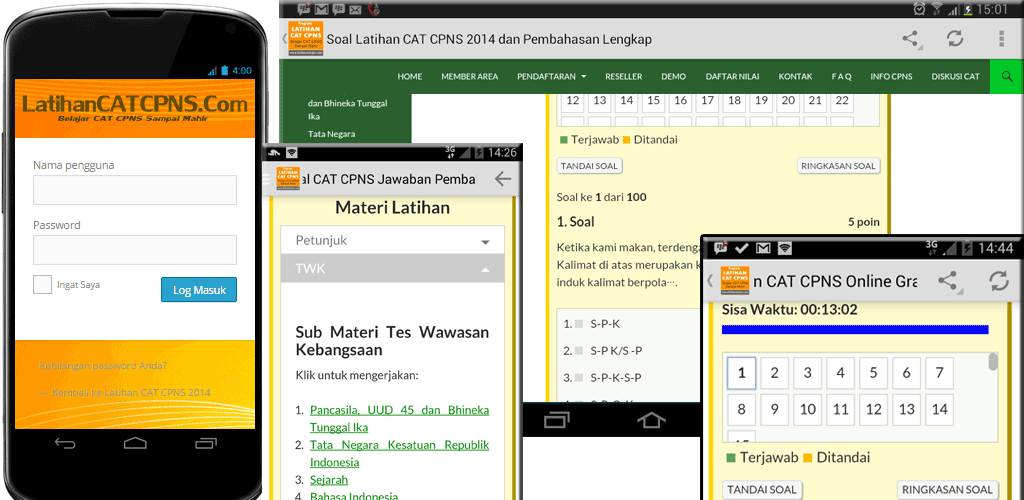The image size is (1024, 500).
Task: Tap the Gmail notification icon in the 15:01 status bar
Action: (x=321, y=9)
